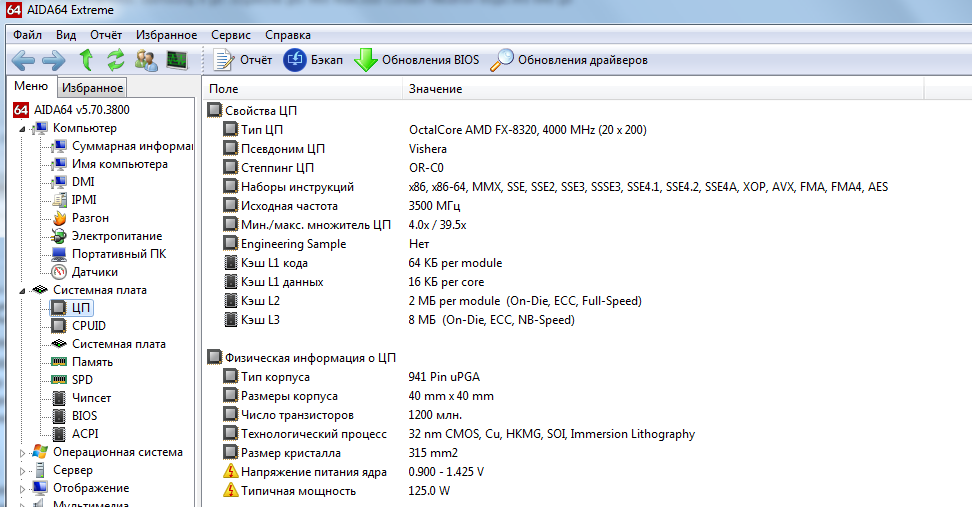Select Суммарная информация in the tree
Image resolution: width=972 pixels, height=507 pixels.
tap(122, 146)
